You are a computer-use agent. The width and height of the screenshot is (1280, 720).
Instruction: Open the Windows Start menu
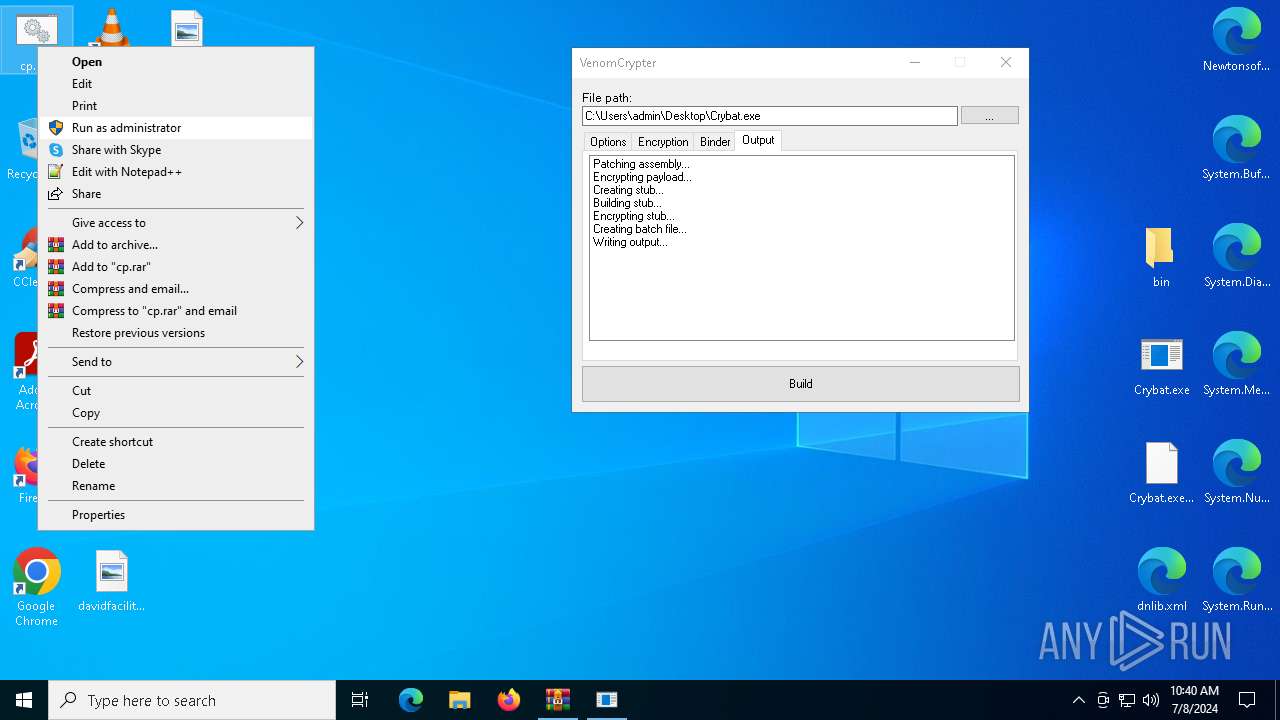(x=24, y=700)
